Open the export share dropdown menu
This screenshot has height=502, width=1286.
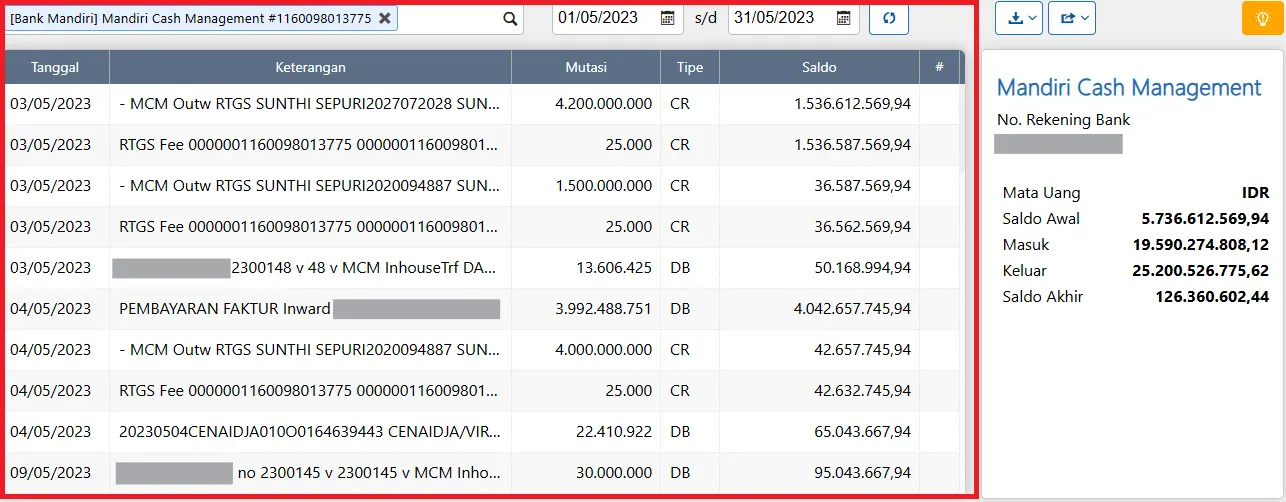tap(1071, 18)
